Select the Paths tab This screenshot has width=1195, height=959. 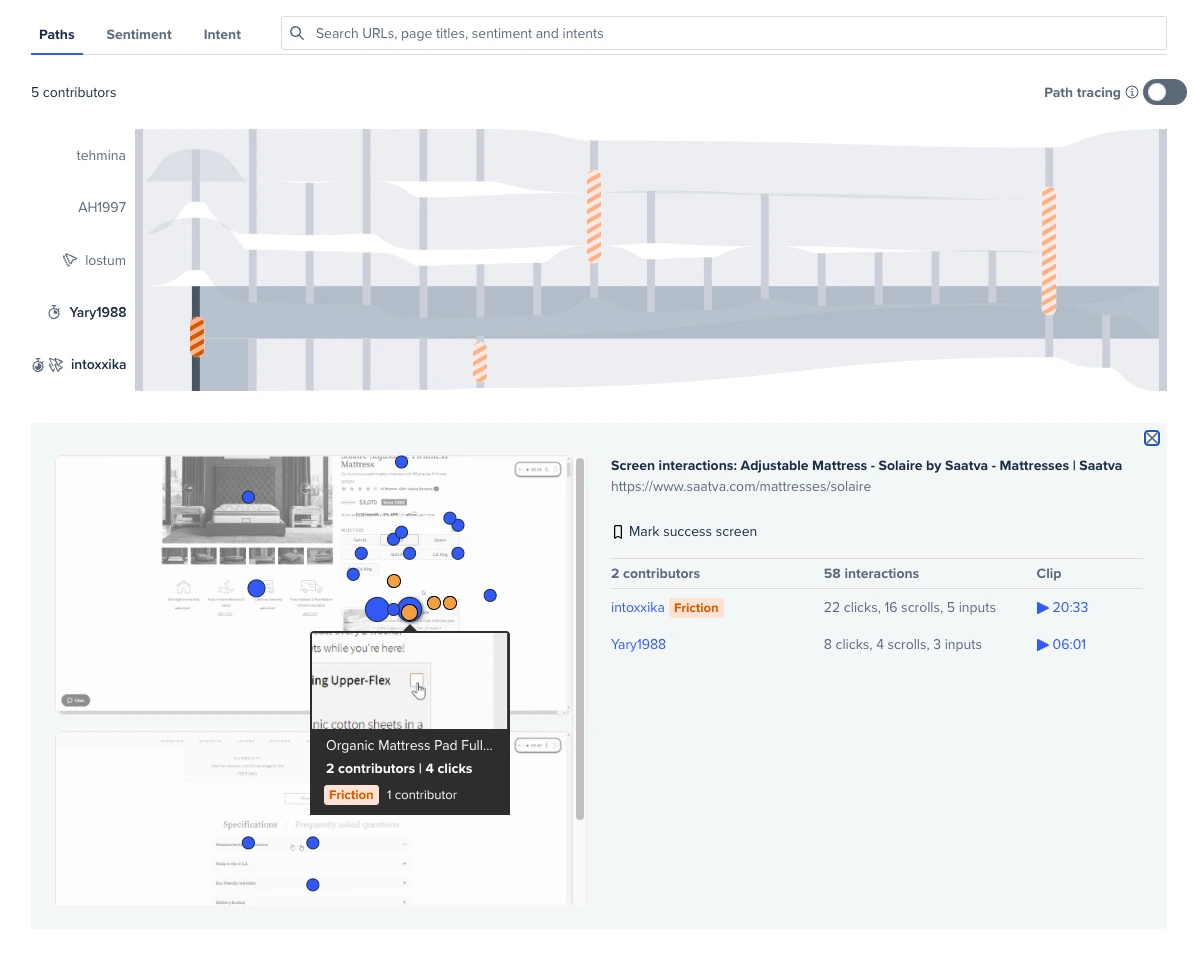pyautogui.click(x=56, y=34)
